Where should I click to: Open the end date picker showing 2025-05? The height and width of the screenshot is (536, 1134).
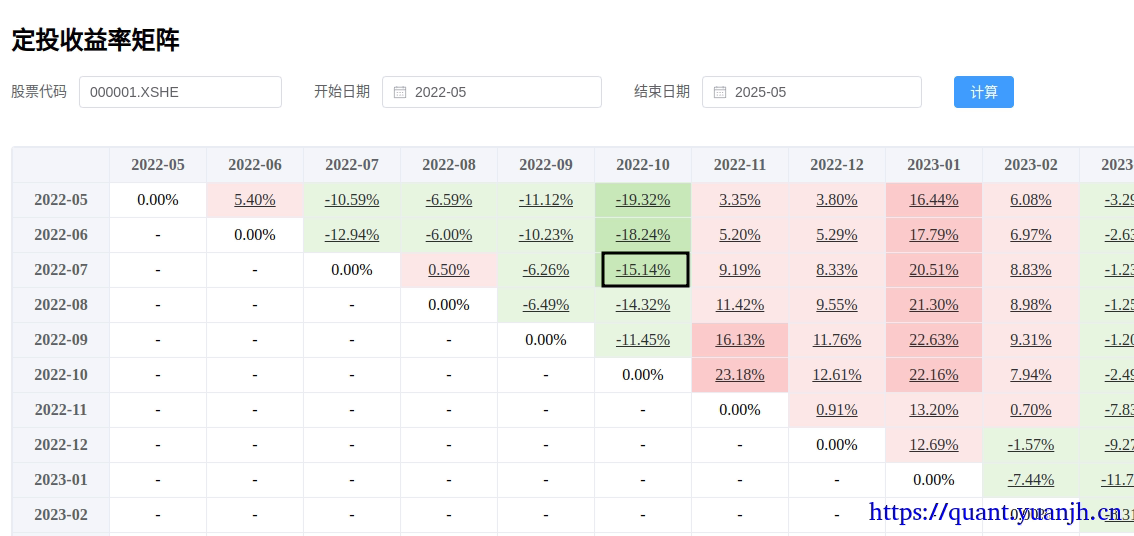820,92
